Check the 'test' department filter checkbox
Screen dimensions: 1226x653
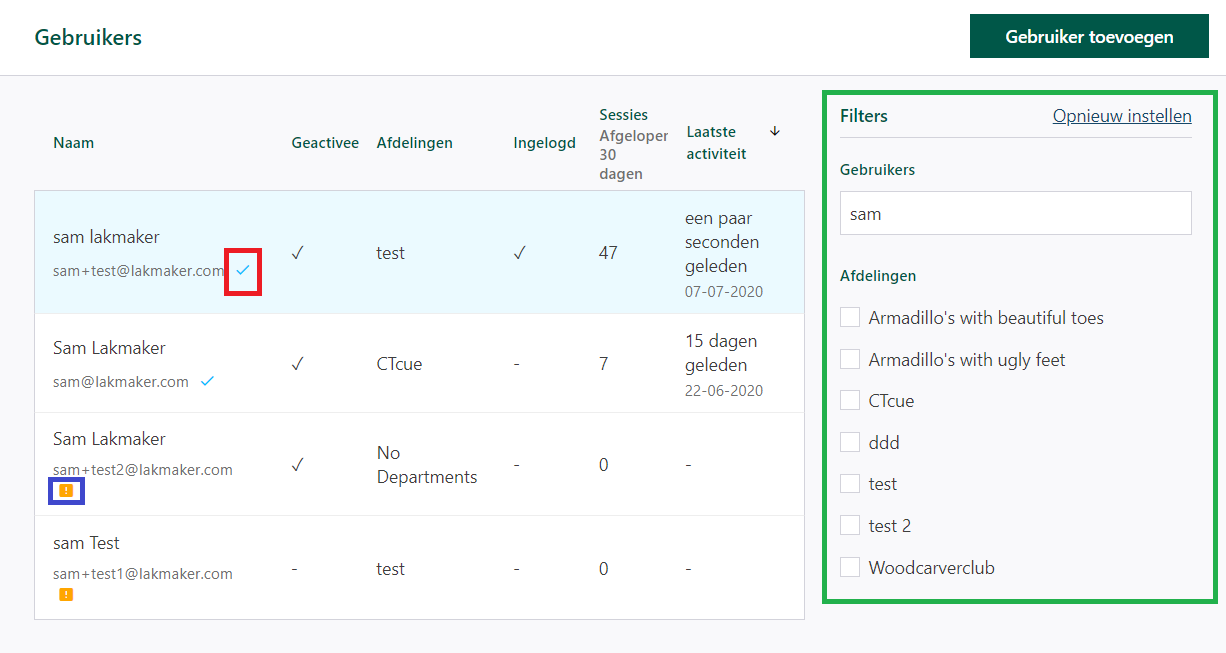850,484
